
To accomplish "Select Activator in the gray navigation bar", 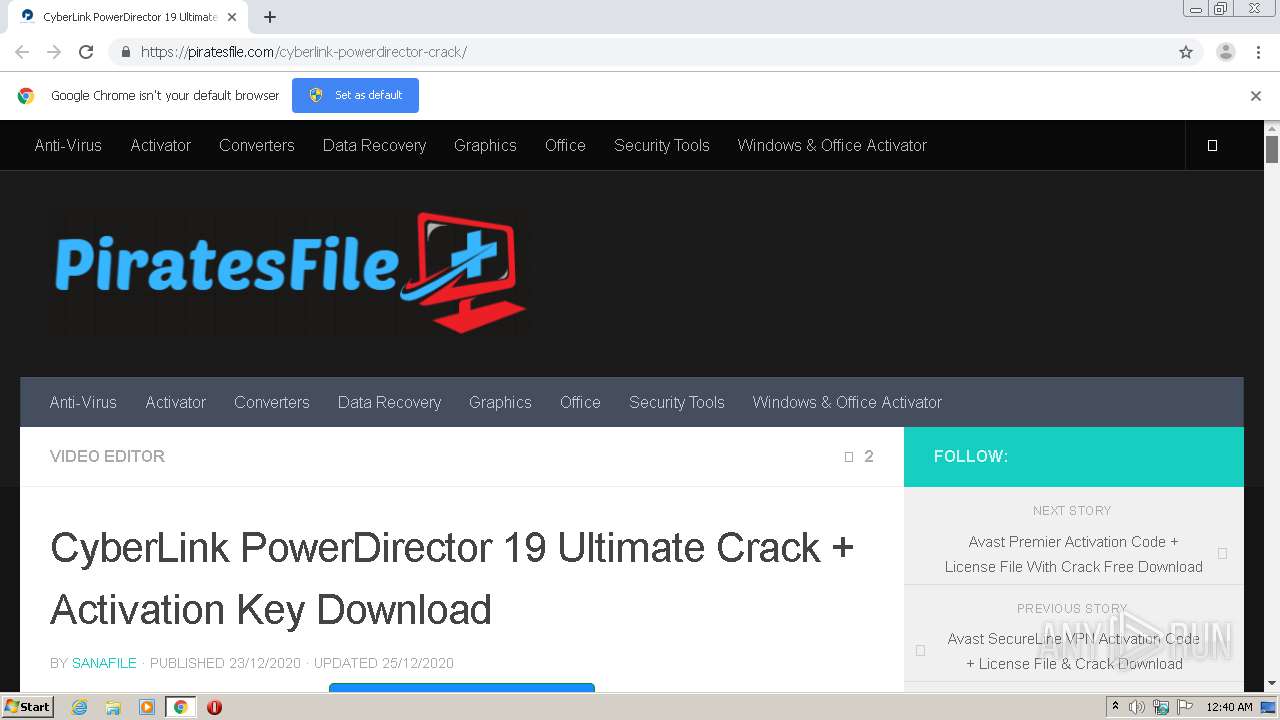I will point(175,402).
